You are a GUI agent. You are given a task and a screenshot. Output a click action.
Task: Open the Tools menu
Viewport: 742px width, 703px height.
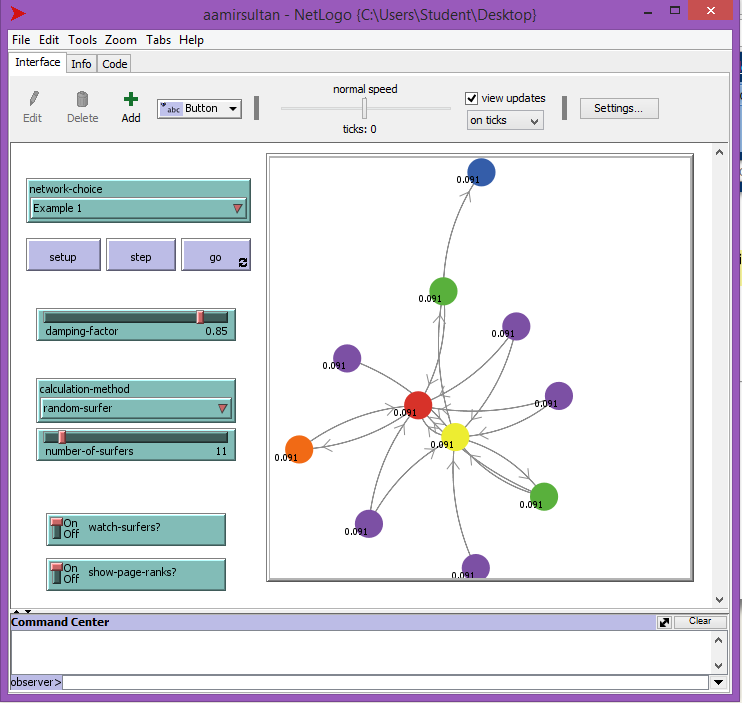pos(83,40)
